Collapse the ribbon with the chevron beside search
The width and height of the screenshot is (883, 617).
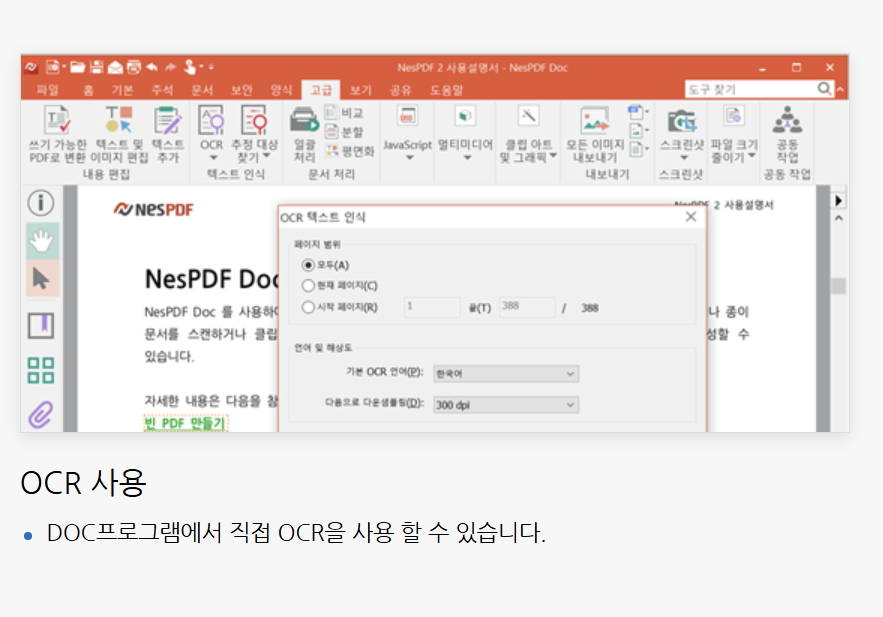tap(840, 89)
